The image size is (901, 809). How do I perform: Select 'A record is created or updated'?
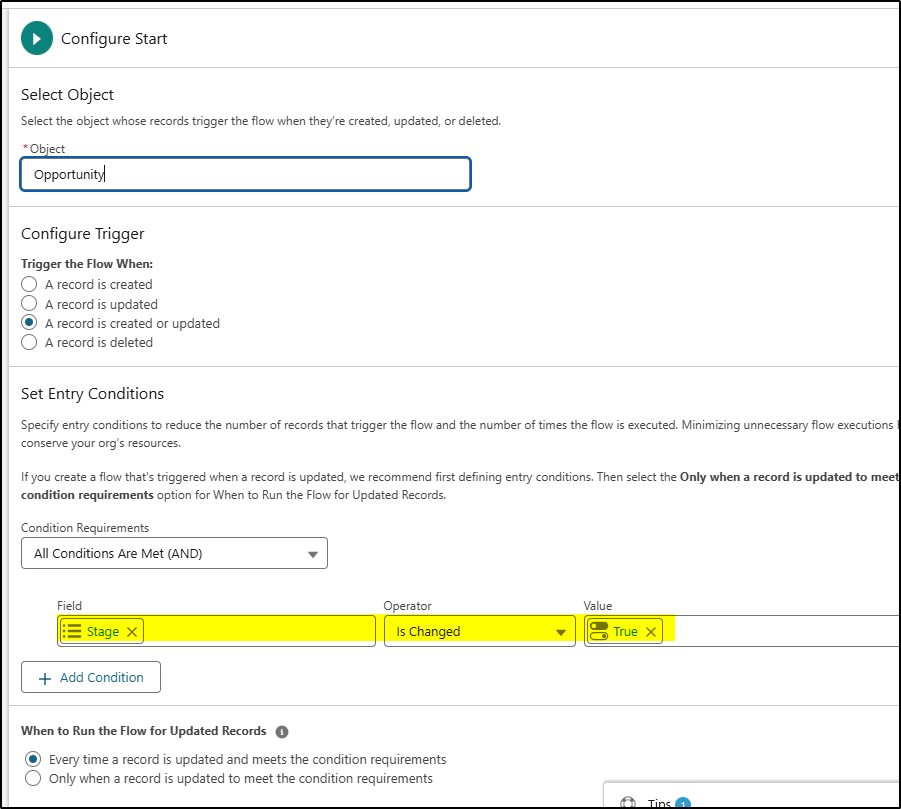coord(29,323)
